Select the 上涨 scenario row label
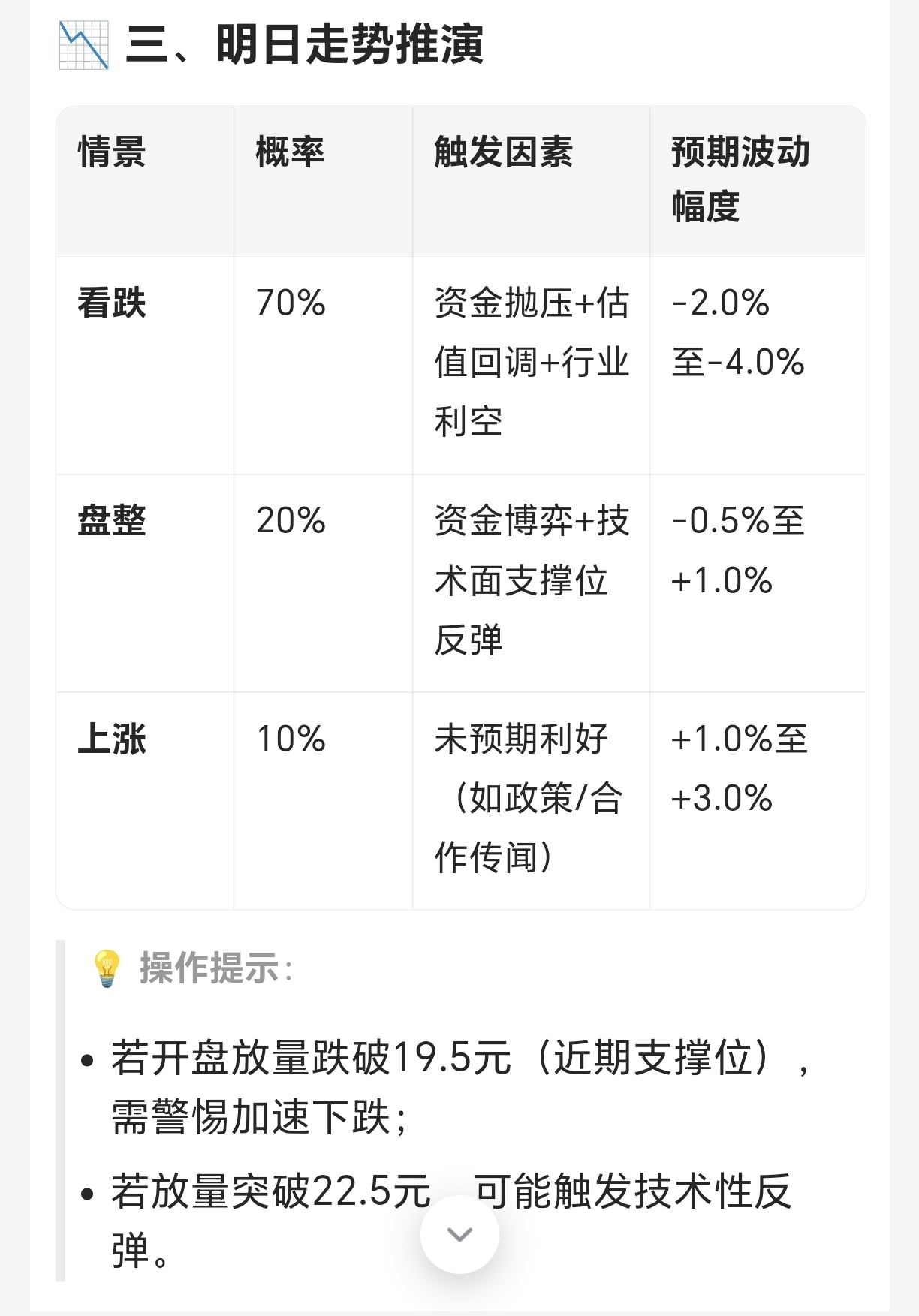 112,739
